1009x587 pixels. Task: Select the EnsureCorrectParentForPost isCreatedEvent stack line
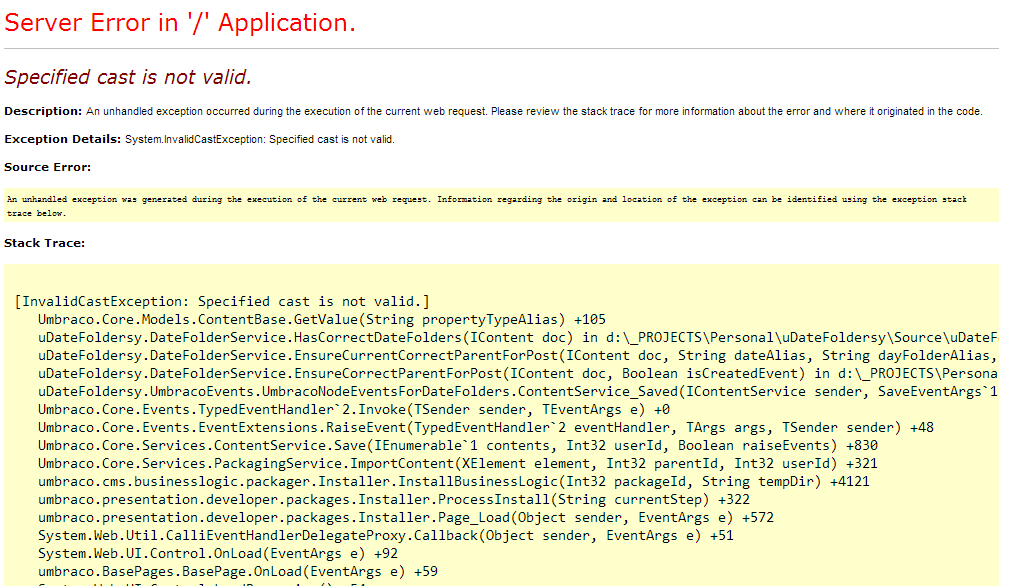coord(518,373)
